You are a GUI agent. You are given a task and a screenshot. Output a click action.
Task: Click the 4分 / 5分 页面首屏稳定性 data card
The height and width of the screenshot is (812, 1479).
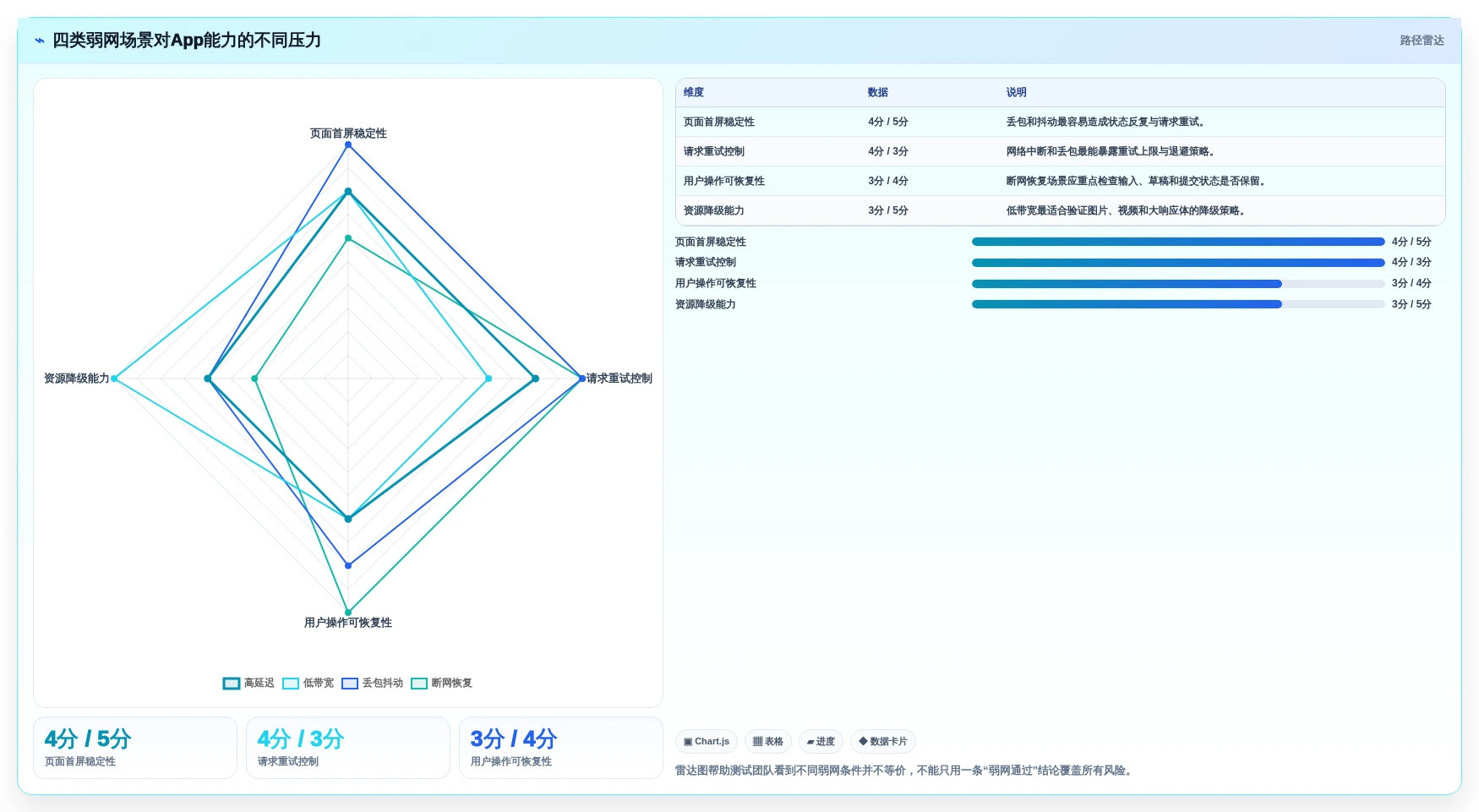[x=135, y=749]
